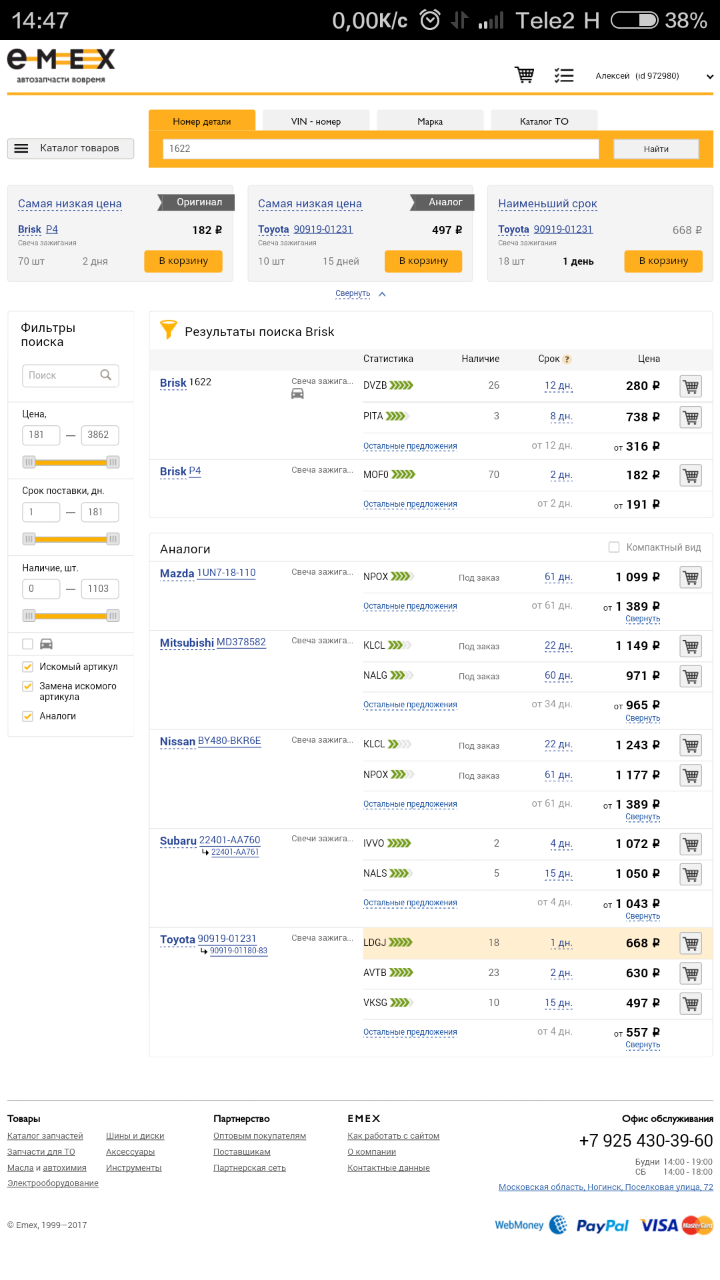Add the LDGJ offer at 668 ₽ to cart
720x1280 pixels.
tap(690, 943)
